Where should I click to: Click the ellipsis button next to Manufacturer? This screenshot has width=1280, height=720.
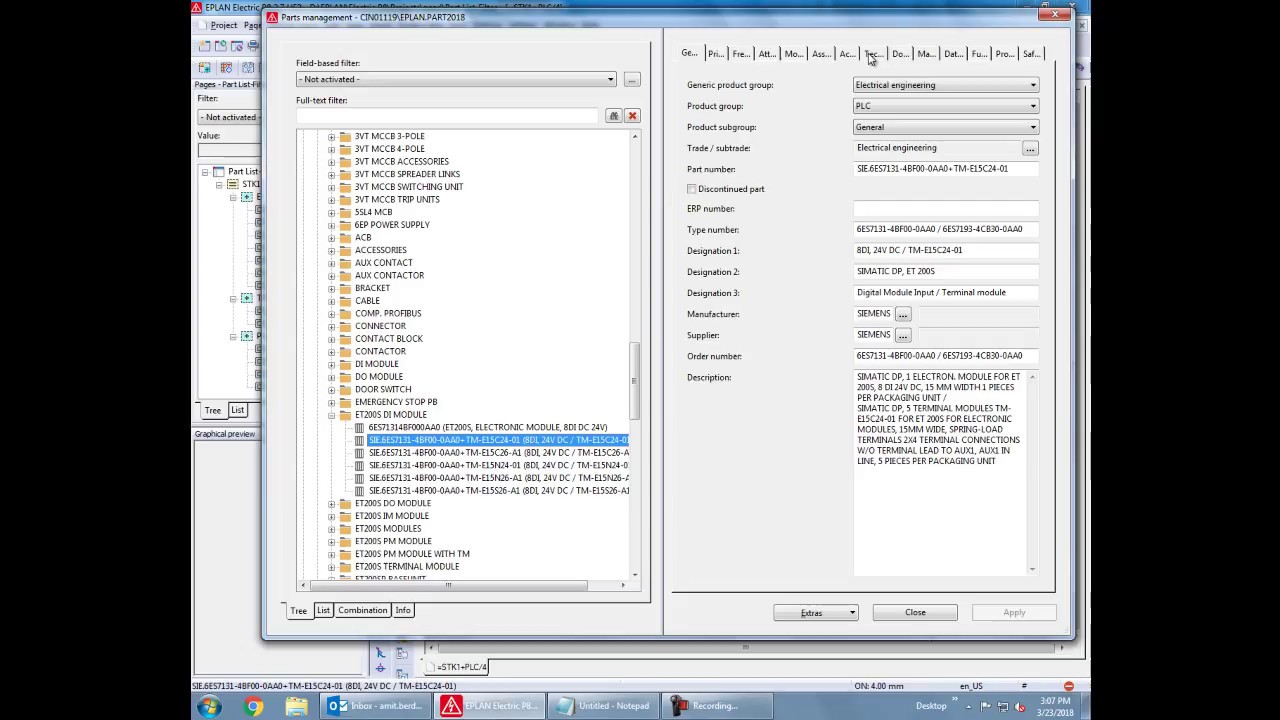[902, 314]
